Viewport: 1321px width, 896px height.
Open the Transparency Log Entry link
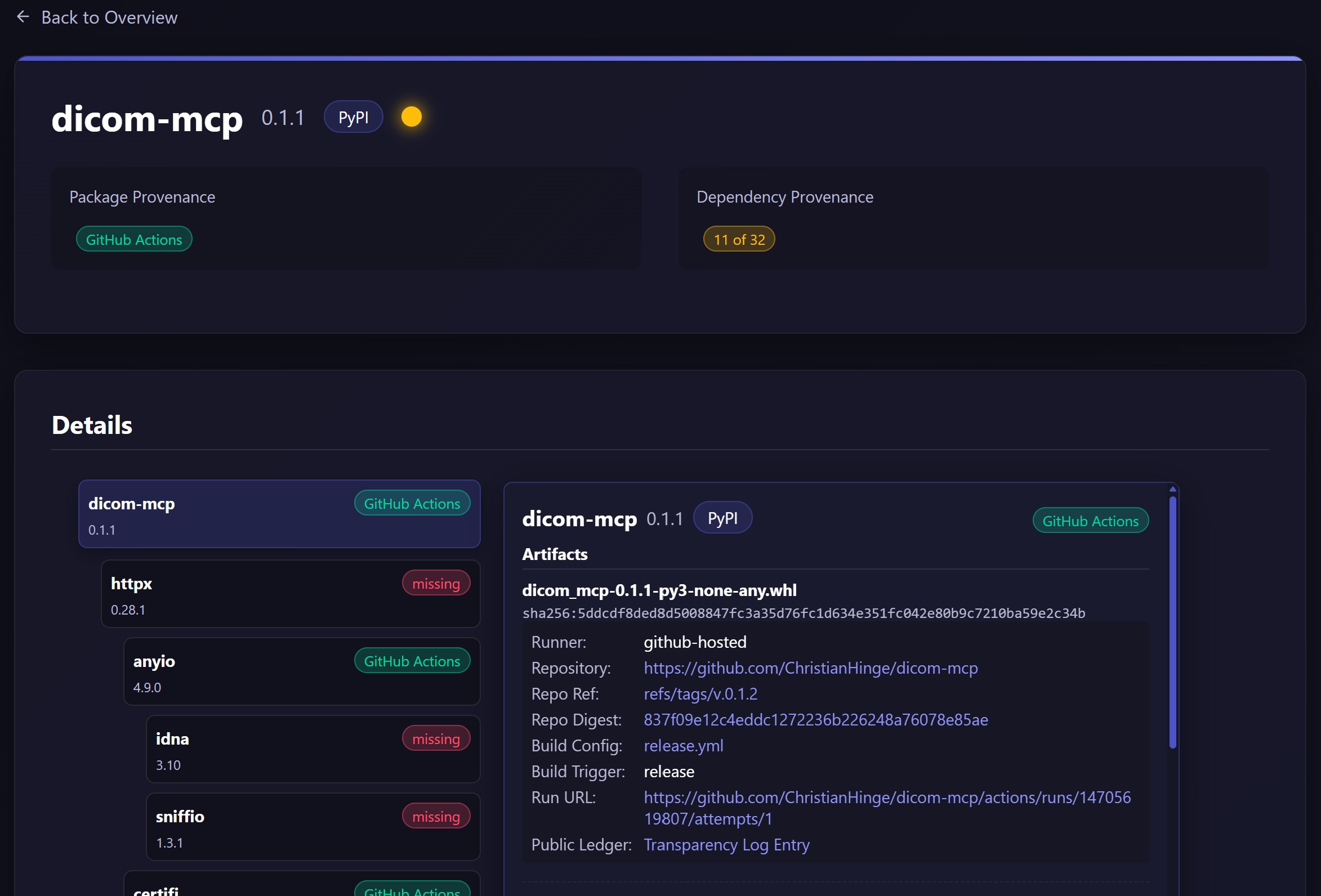click(726, 845)
